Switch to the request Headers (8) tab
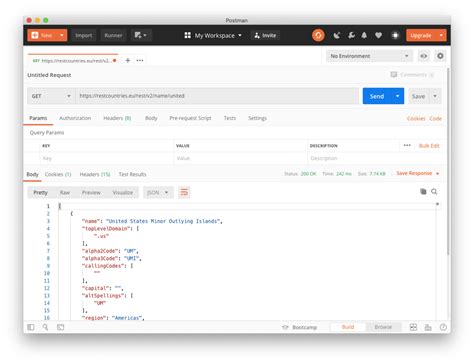 click(x=117, y=118)
